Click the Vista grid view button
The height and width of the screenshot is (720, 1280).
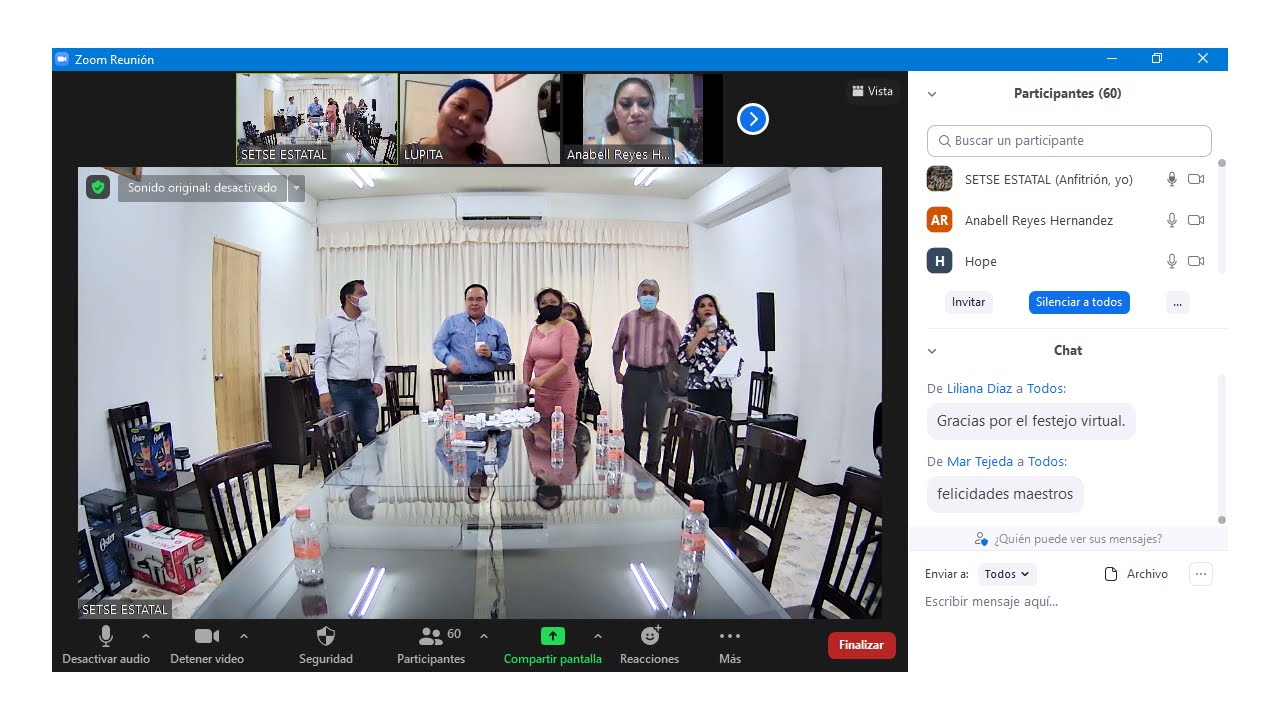[872, 91]
